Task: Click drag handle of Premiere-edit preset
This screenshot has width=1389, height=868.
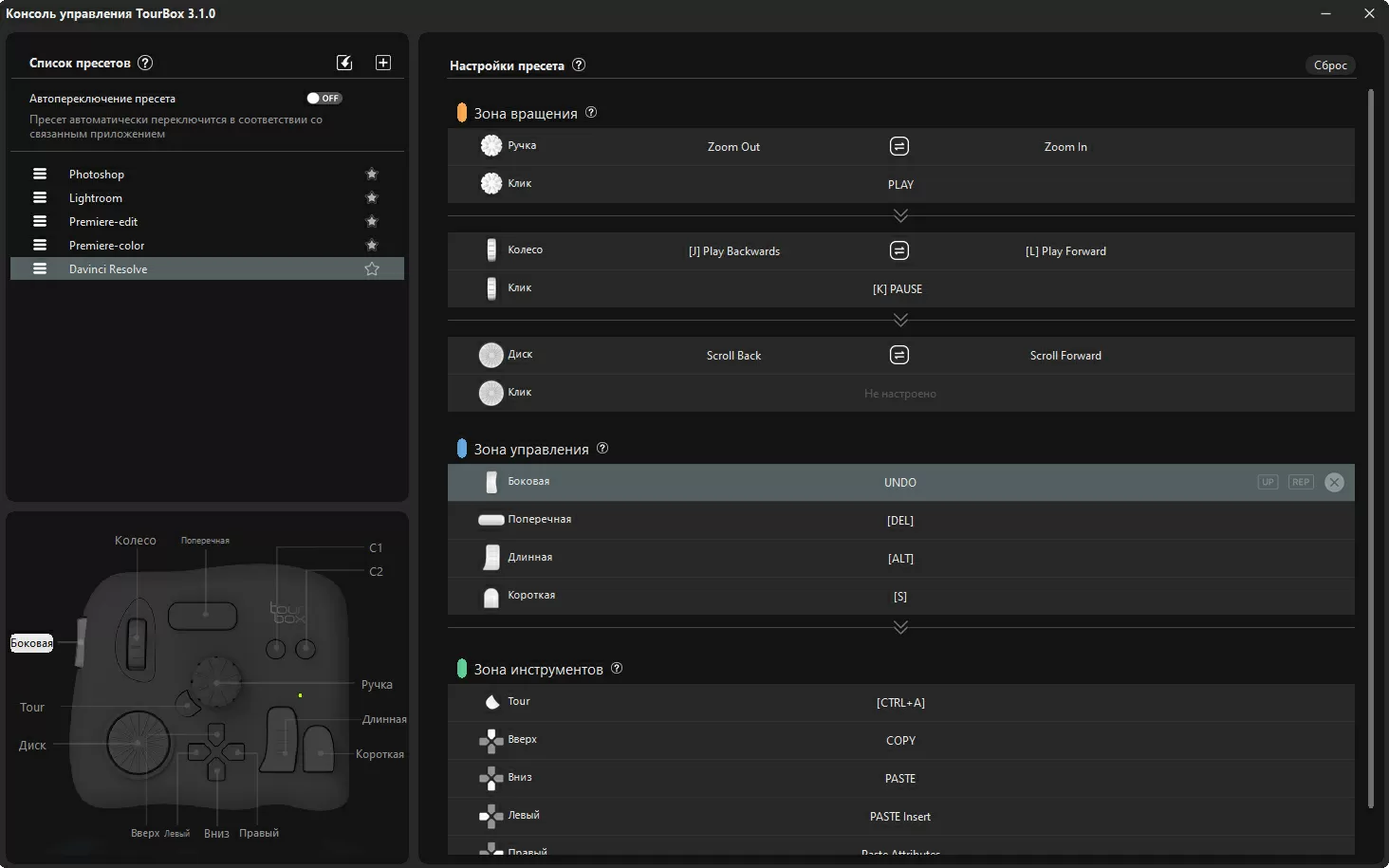Action: click(x=40, y=221)
